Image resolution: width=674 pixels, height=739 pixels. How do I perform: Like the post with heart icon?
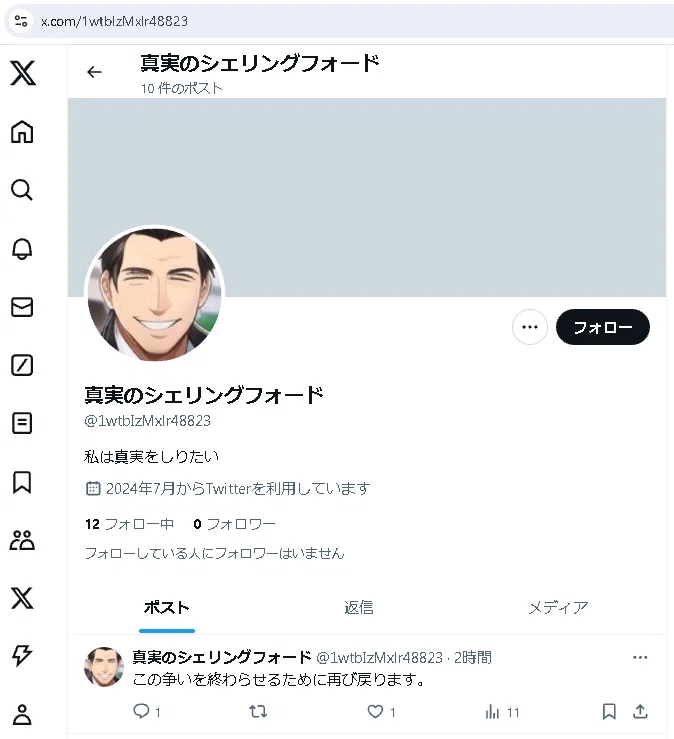point(376,711)
